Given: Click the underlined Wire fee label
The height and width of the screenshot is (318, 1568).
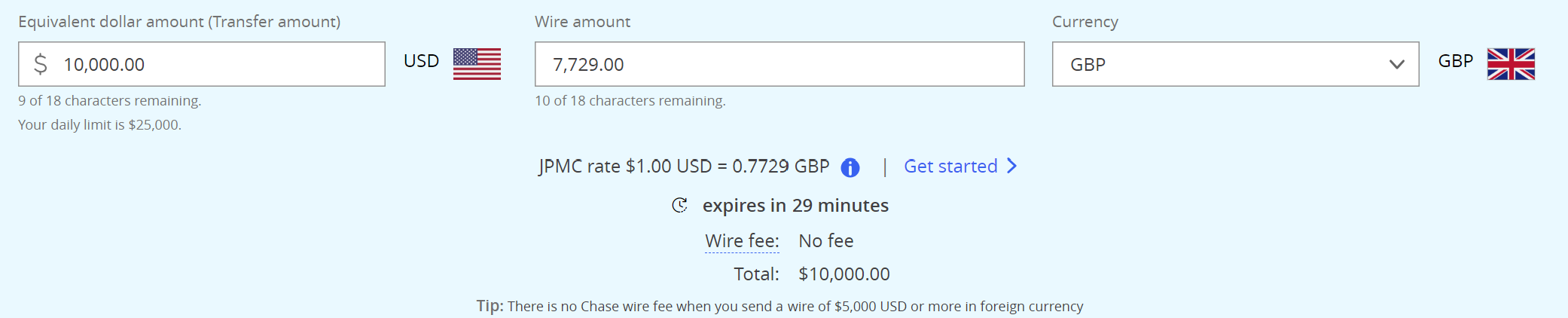Looking at the screenshot, I should tap(742, 241).
